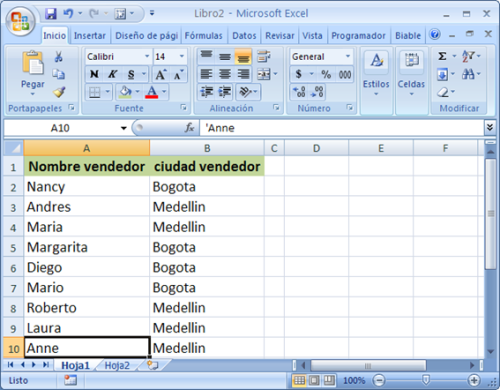Screen dimensions: 500x390
Task: Switch to the Fórmulas ribbon tab
Action: point(203,36)
